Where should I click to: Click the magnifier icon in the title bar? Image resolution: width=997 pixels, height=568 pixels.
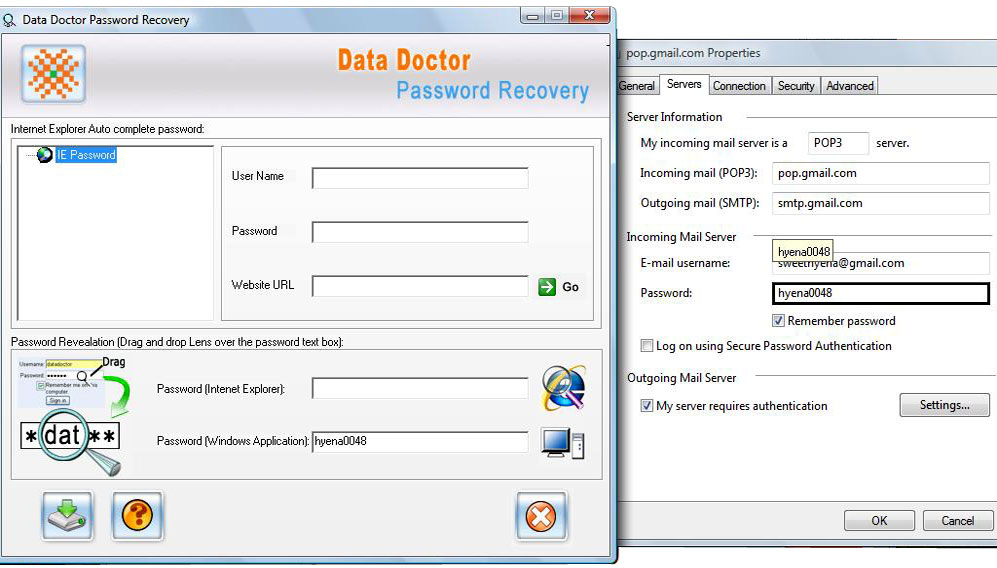point(10,20)
